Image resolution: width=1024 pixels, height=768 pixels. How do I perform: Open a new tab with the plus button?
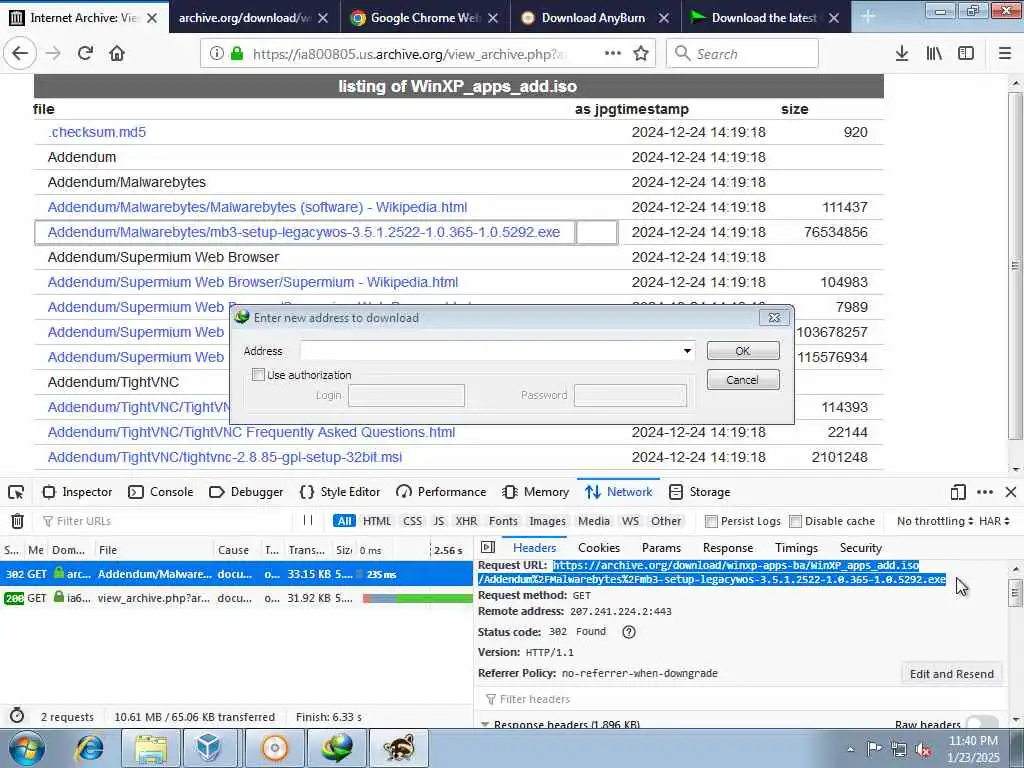tap(868, 17)
